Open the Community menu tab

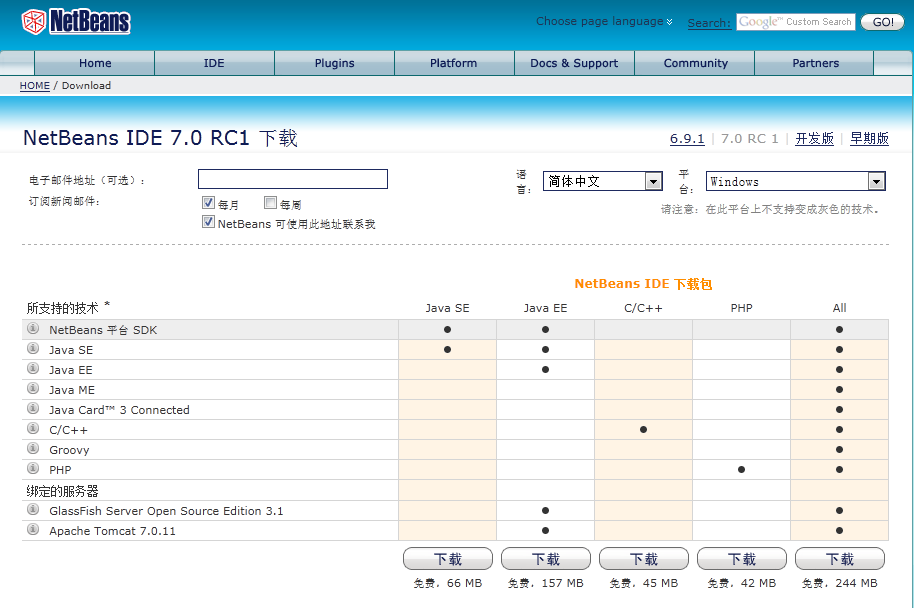(x=695, y=63)
